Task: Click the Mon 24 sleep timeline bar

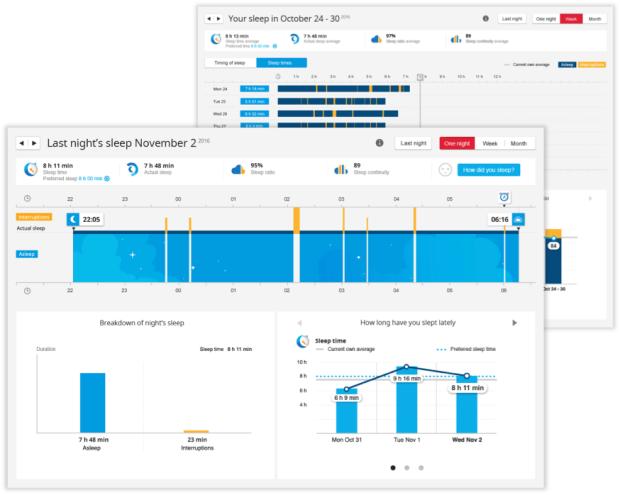Action: (344, 89)
